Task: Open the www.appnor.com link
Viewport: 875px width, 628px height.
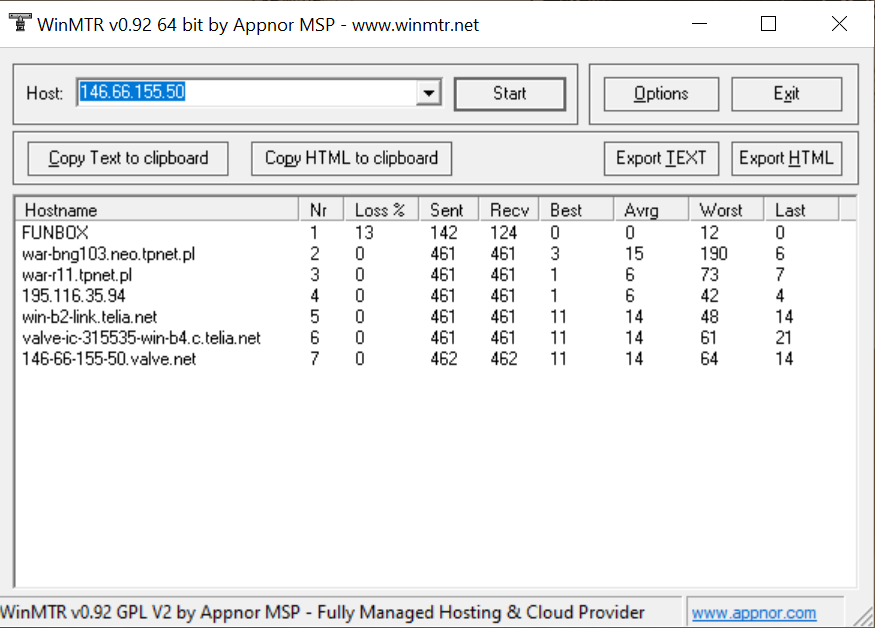Action: (x=754, y=613)
